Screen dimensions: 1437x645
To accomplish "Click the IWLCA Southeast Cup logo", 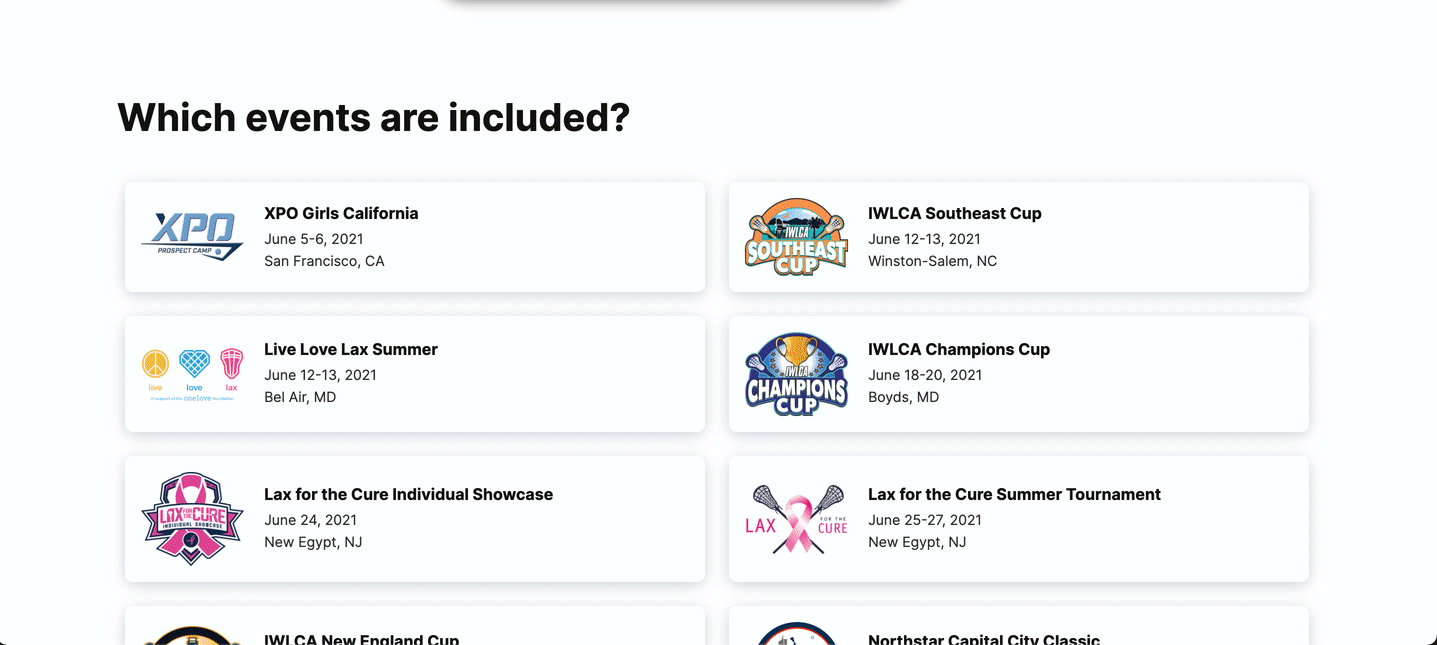I will click(796, 237).
